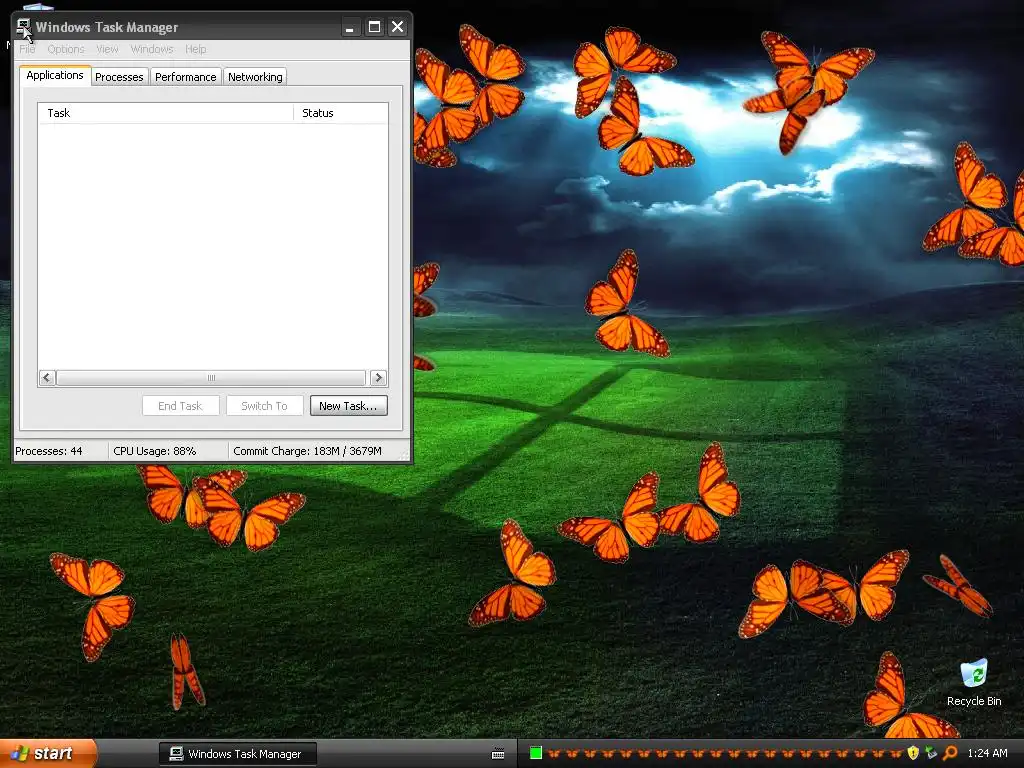Click the End Task button
The width and height of the screenshot is (1024, 768).
(180, 406)
